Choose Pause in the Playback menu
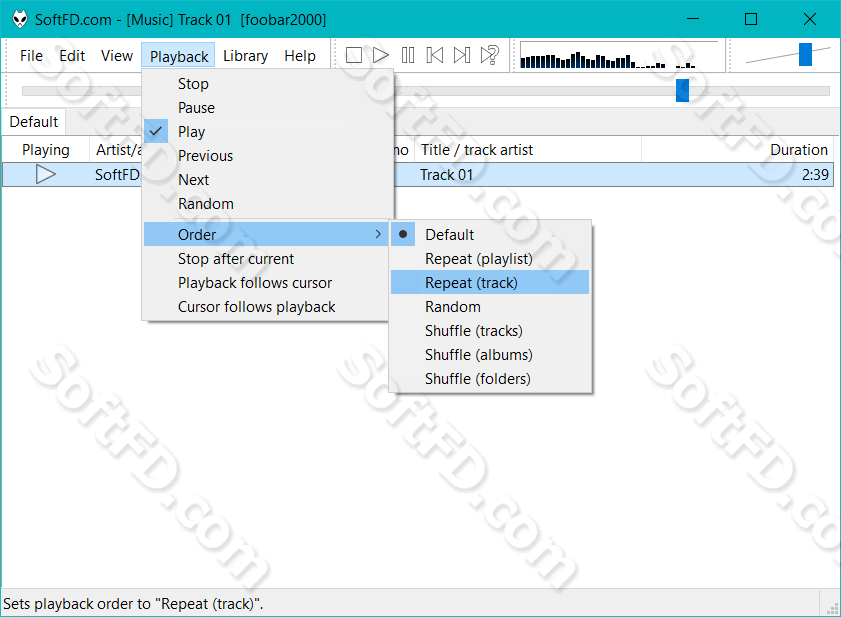This screenshot has height=617, width=841. click(268, 108)
